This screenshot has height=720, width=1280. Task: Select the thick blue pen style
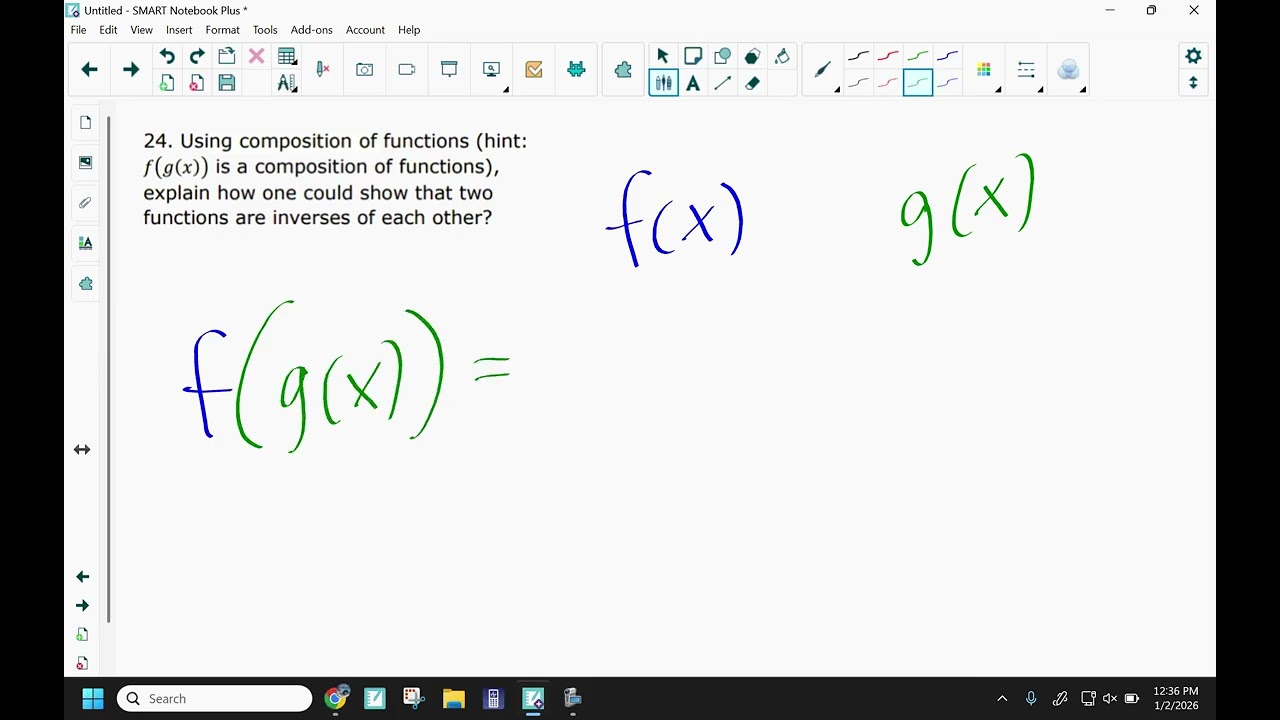(947, 56)
